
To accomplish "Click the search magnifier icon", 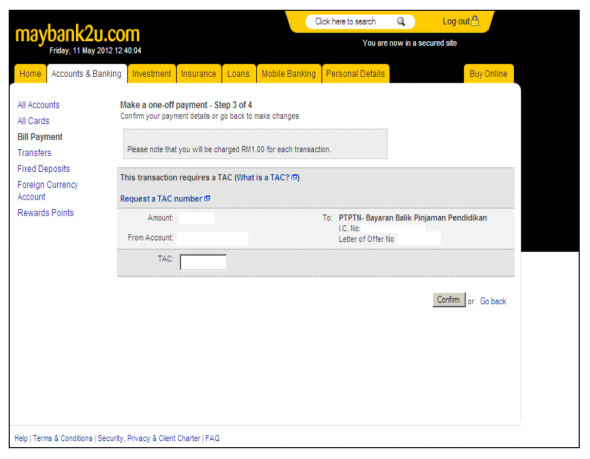I will 401,21.
